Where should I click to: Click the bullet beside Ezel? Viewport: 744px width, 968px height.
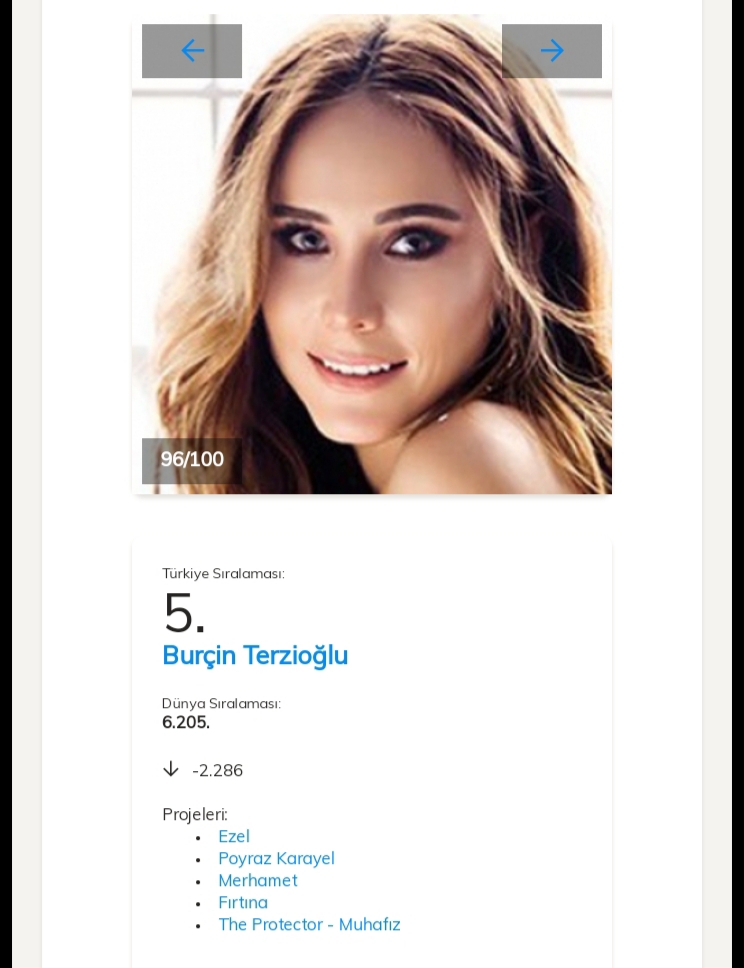click(x=198, y=838)
